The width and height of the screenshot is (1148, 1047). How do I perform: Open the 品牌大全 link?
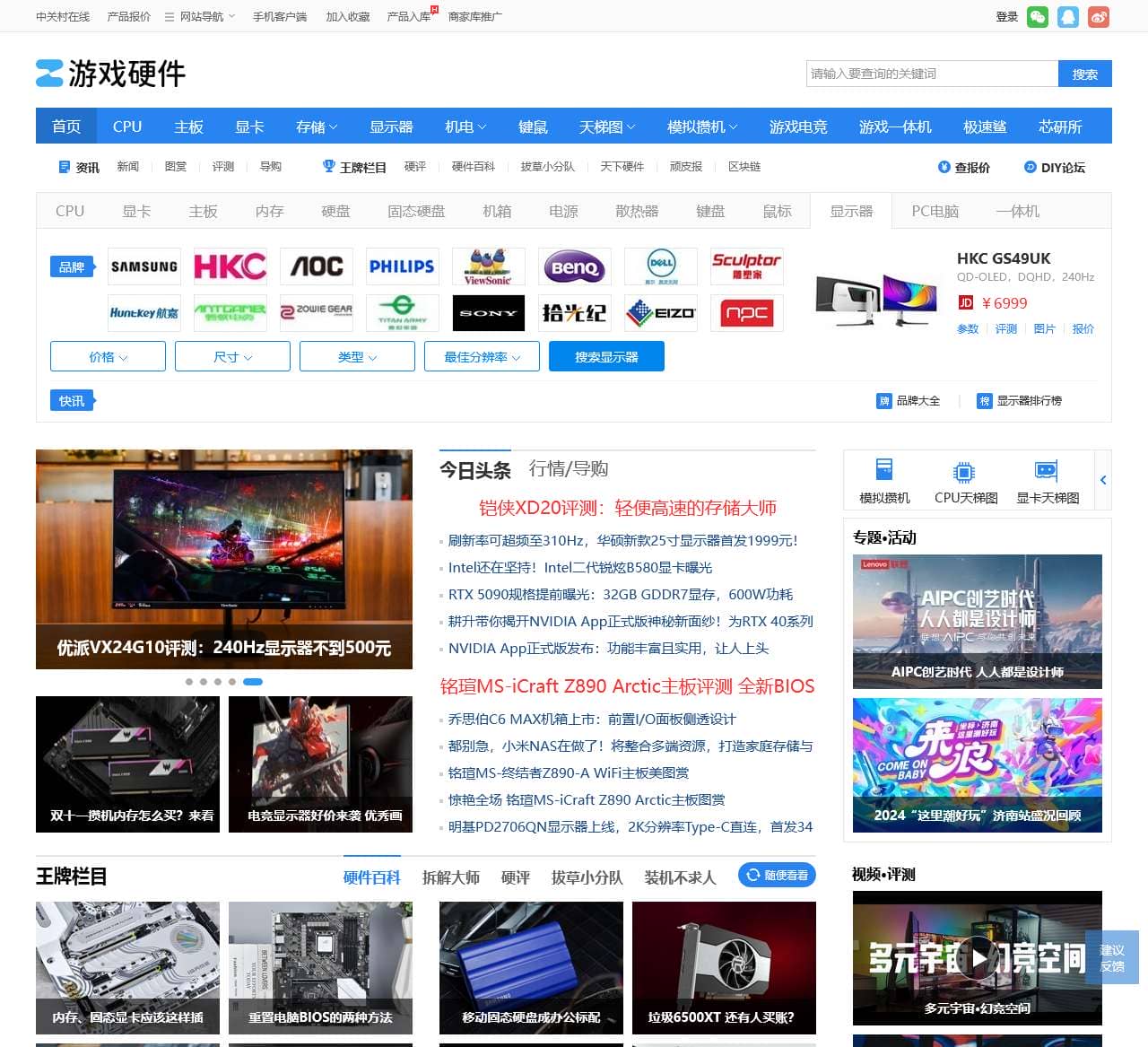pos(909,401)
